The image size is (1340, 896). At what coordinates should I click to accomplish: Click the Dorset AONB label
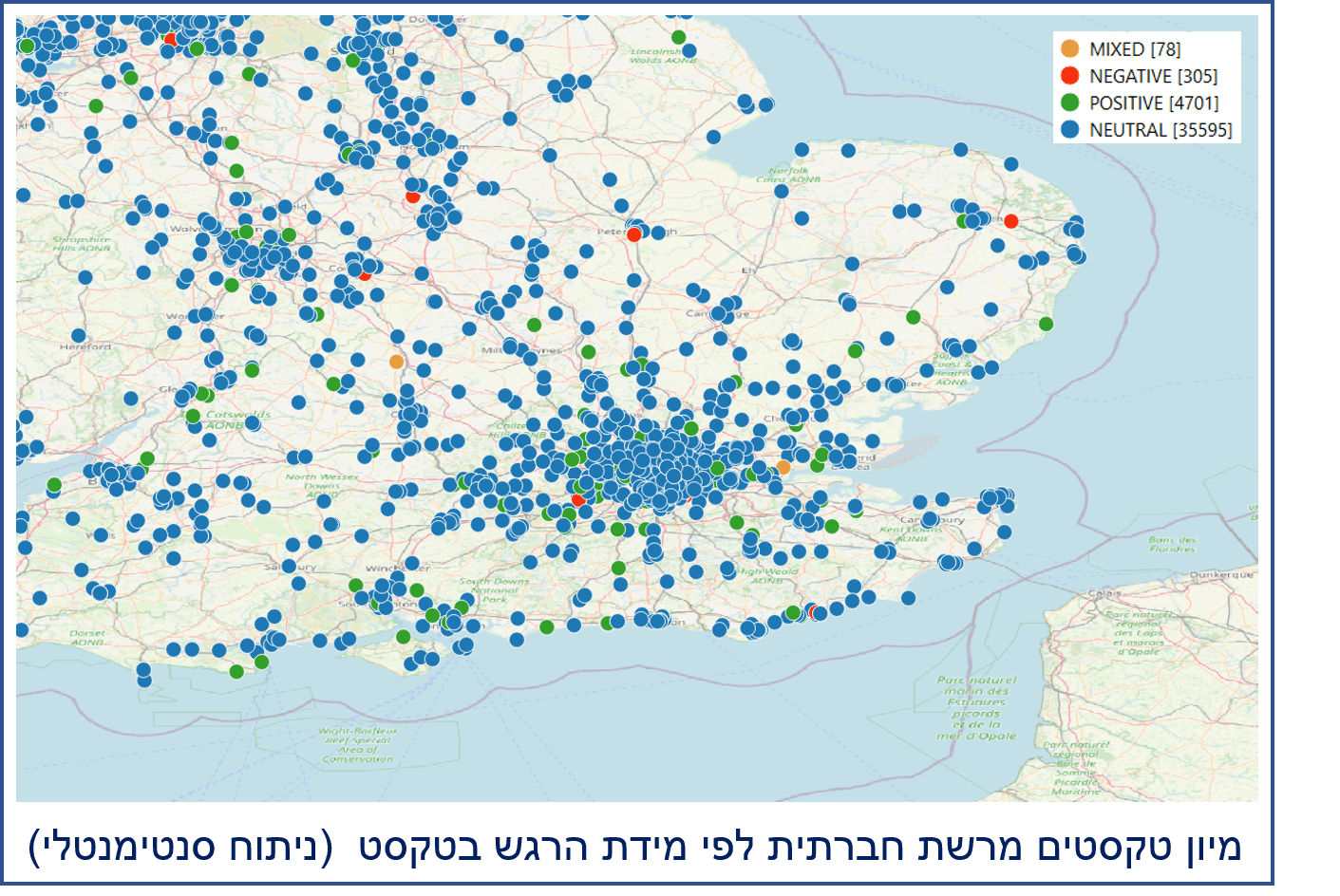87,638
